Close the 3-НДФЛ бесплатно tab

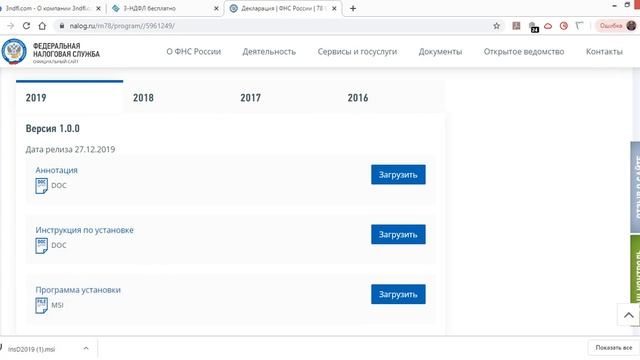[216, 8]
